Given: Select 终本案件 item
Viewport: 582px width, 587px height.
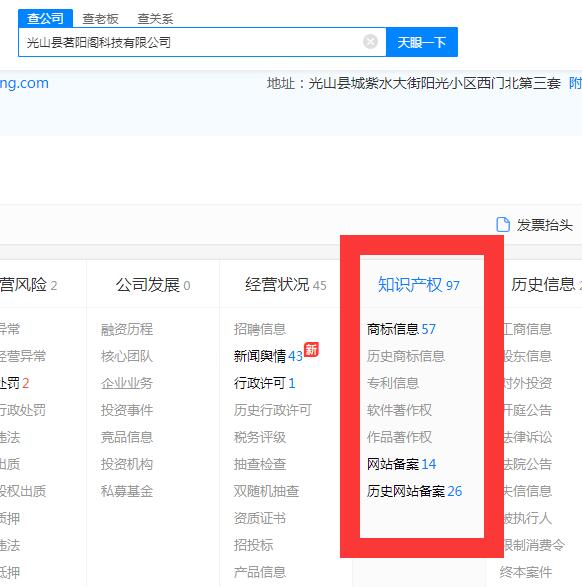Looking at the screenshot, I should coord(525,572).
